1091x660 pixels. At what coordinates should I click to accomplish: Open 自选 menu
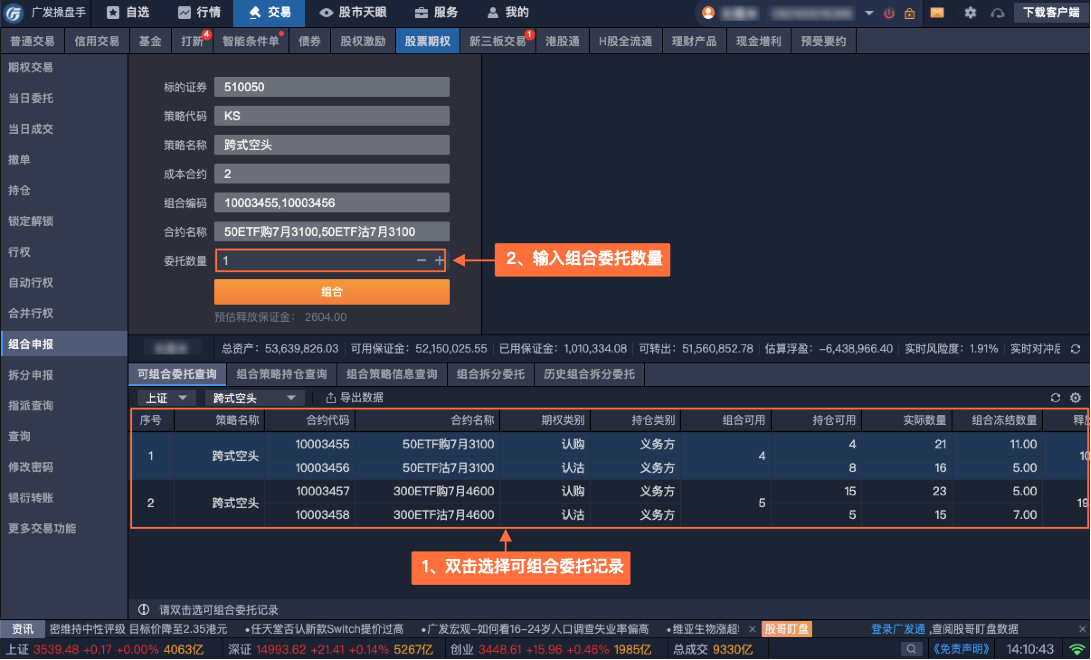tap(128, 13)
